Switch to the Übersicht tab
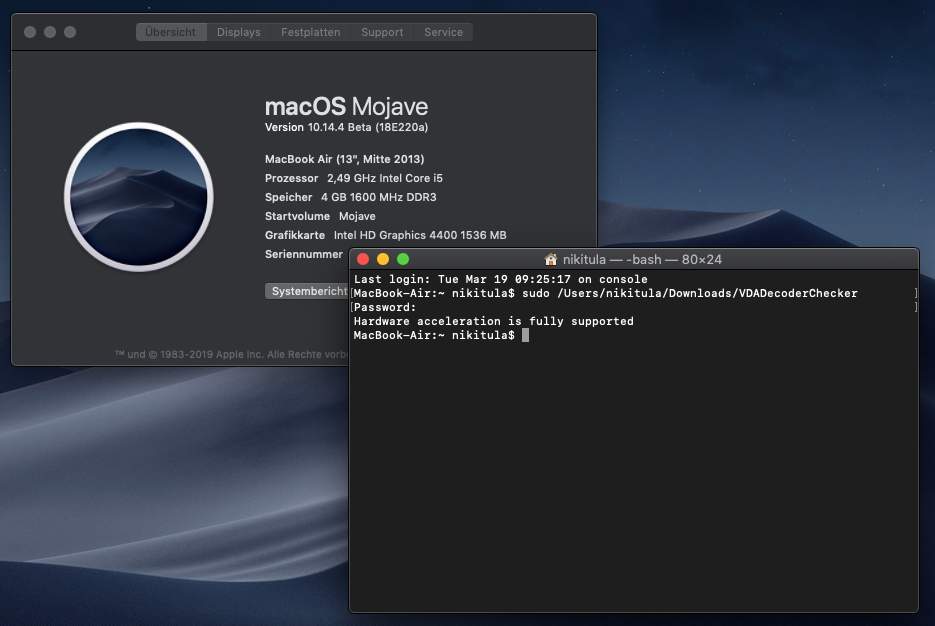 [x=171, y=32]
